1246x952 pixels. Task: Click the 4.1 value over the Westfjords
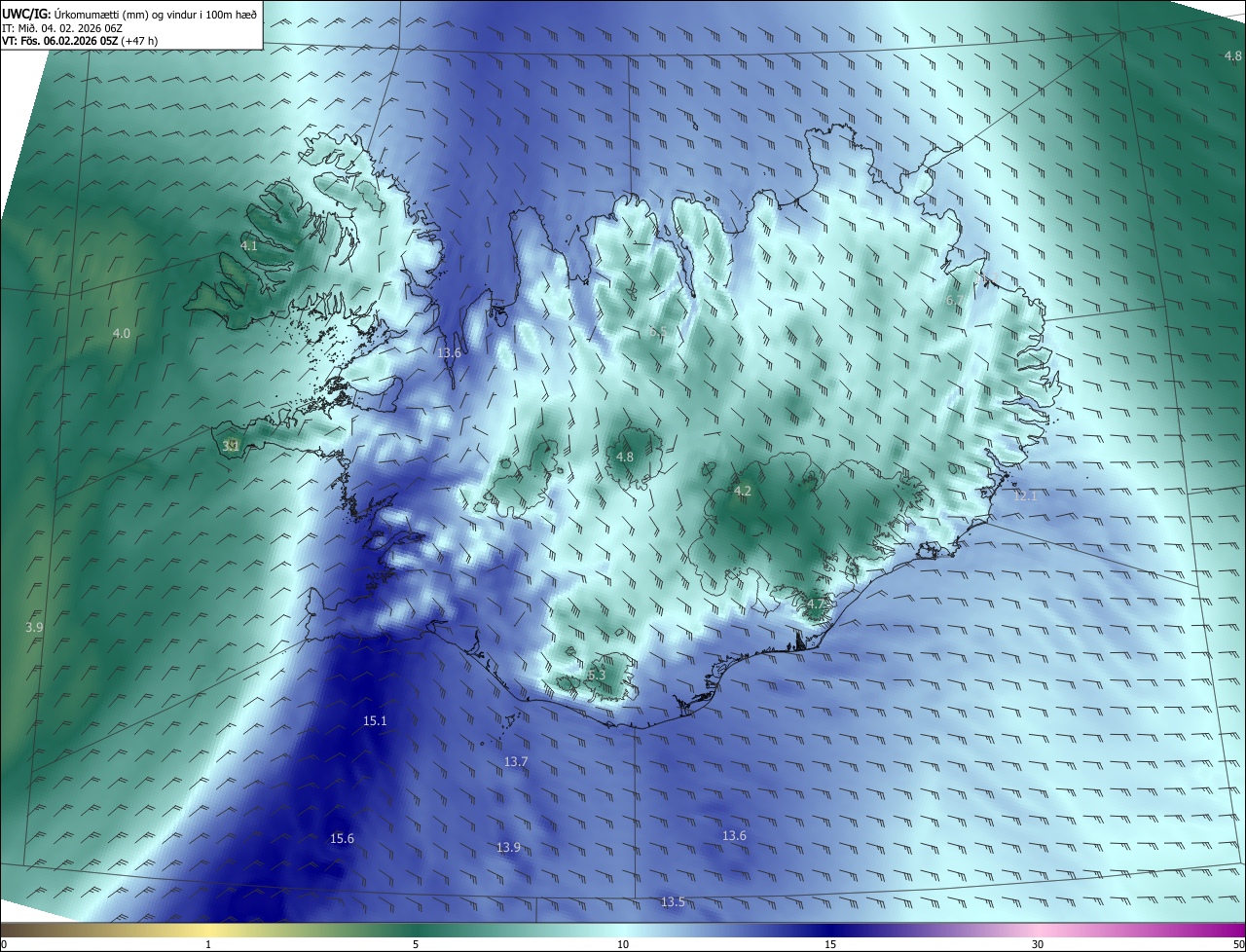pos(249,246)
